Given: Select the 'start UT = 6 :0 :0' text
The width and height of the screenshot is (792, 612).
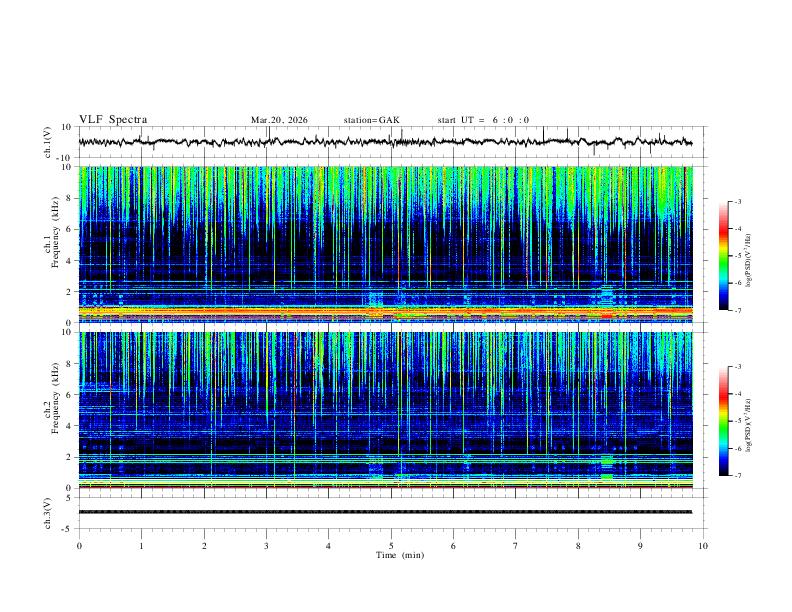Looking at the screenshot, I should 483,120.
